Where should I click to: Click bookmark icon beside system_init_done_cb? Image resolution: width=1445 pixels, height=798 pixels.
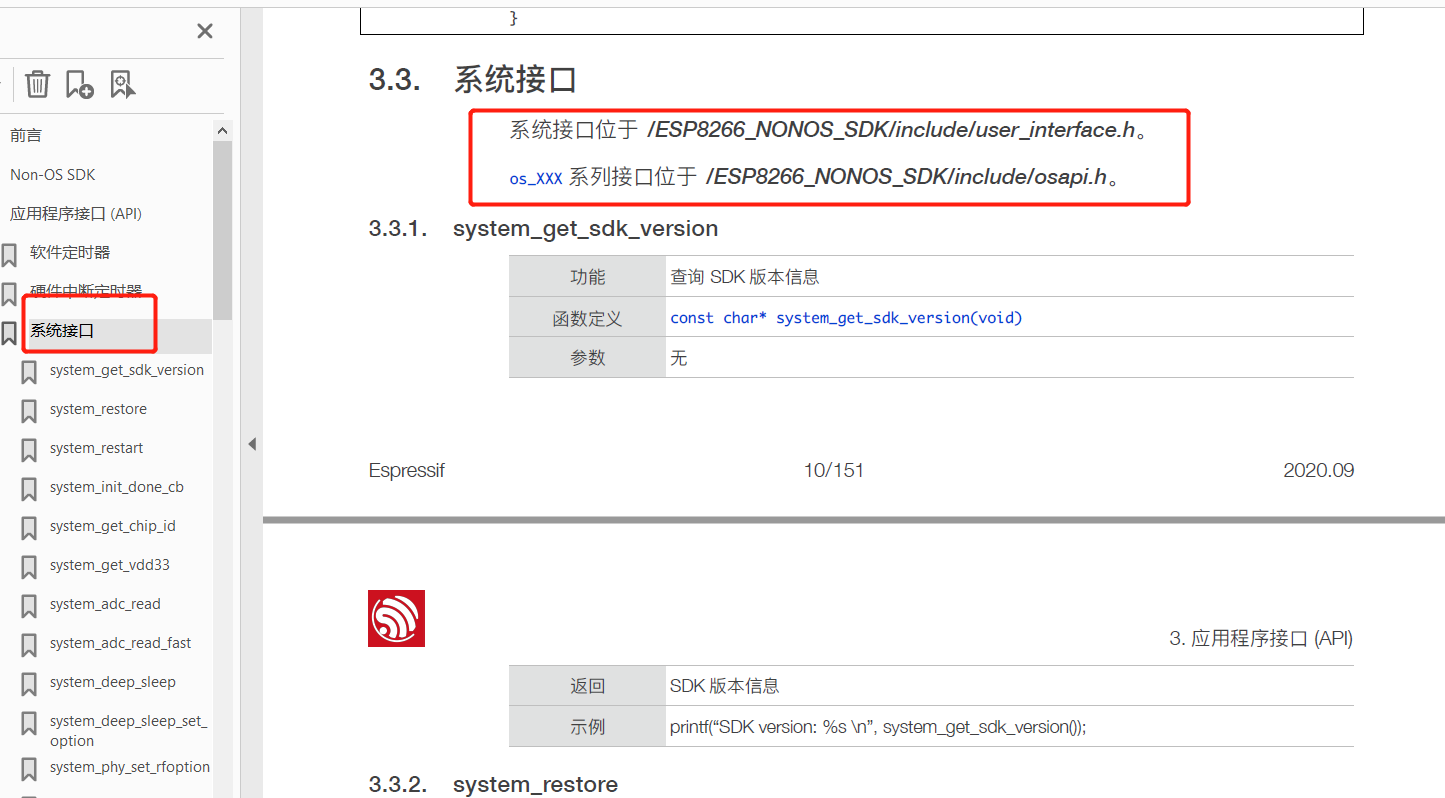pos(29,489)
